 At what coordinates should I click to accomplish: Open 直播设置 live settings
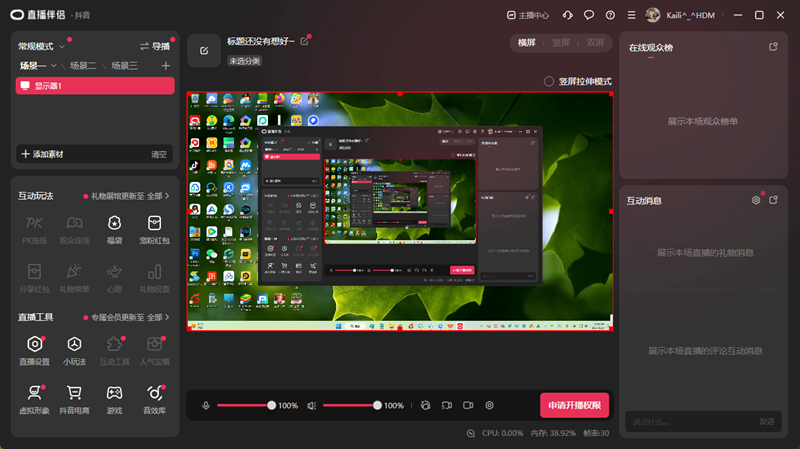click(x=34, y=351)
